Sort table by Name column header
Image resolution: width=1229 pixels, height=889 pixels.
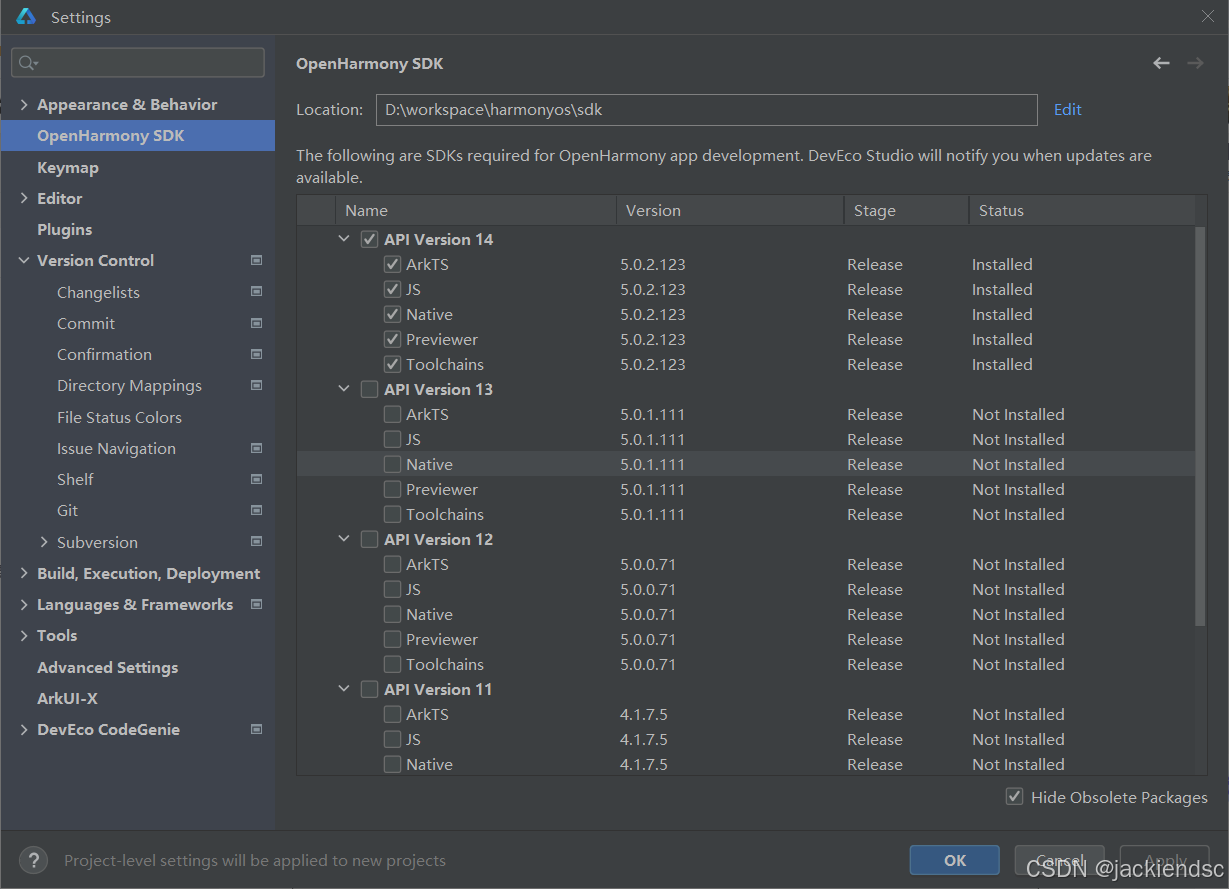click(476, 210)
